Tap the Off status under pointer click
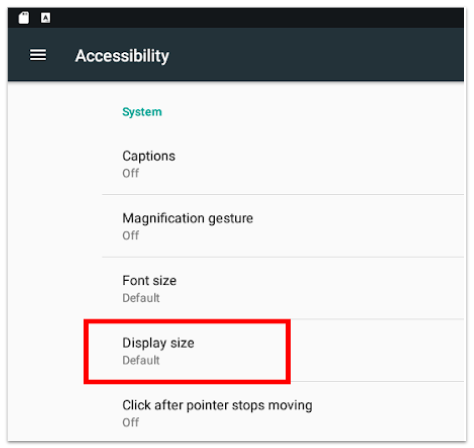The height and width of the screenshot is (448, 474). [131, 422]
